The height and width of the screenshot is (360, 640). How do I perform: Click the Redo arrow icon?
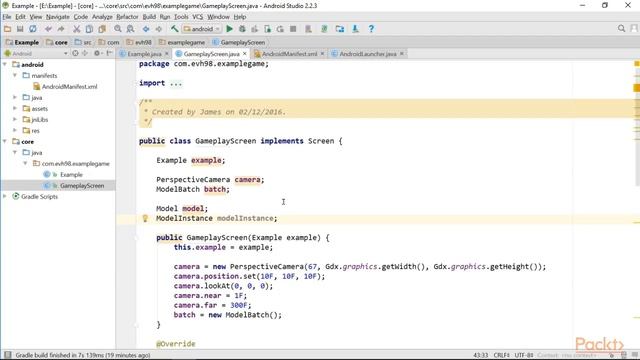(61, 29)
